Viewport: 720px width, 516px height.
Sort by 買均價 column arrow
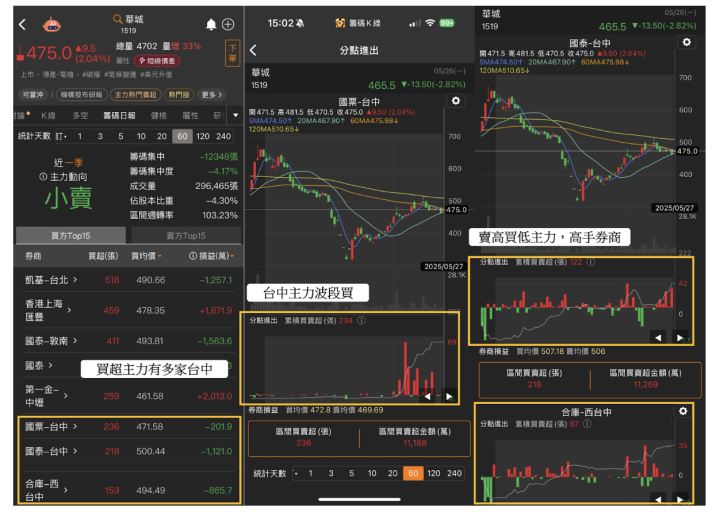tap(160, 256)
